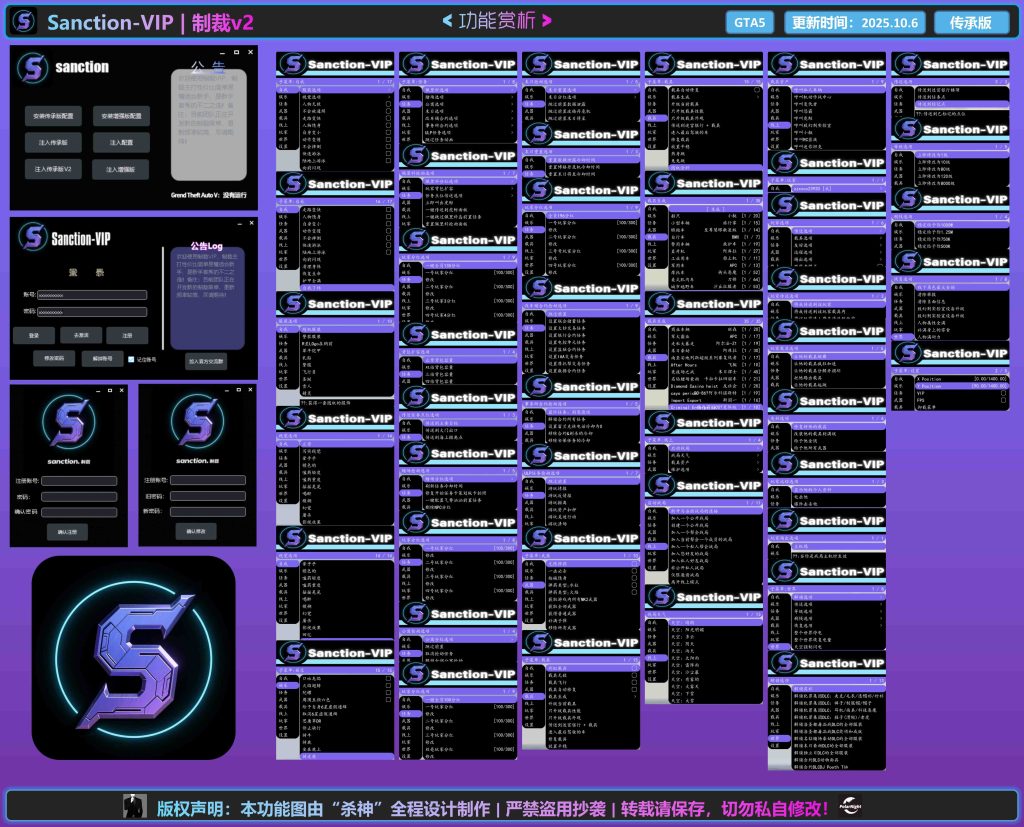Viewport: 1024px width, 827px height.
Task: Click the avatar icon in the copyright footer
Action: pos(132,805)
